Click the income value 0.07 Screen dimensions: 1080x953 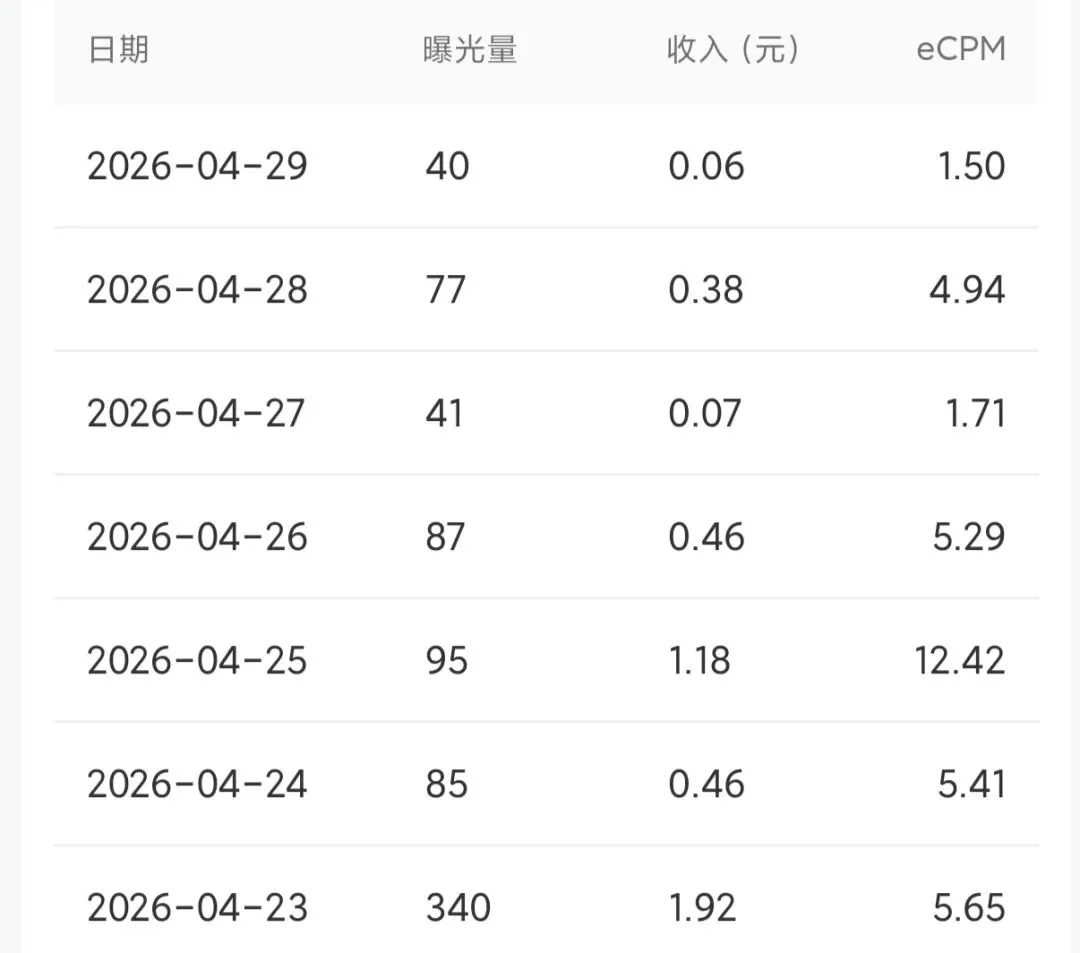click(x=705, y=413)
